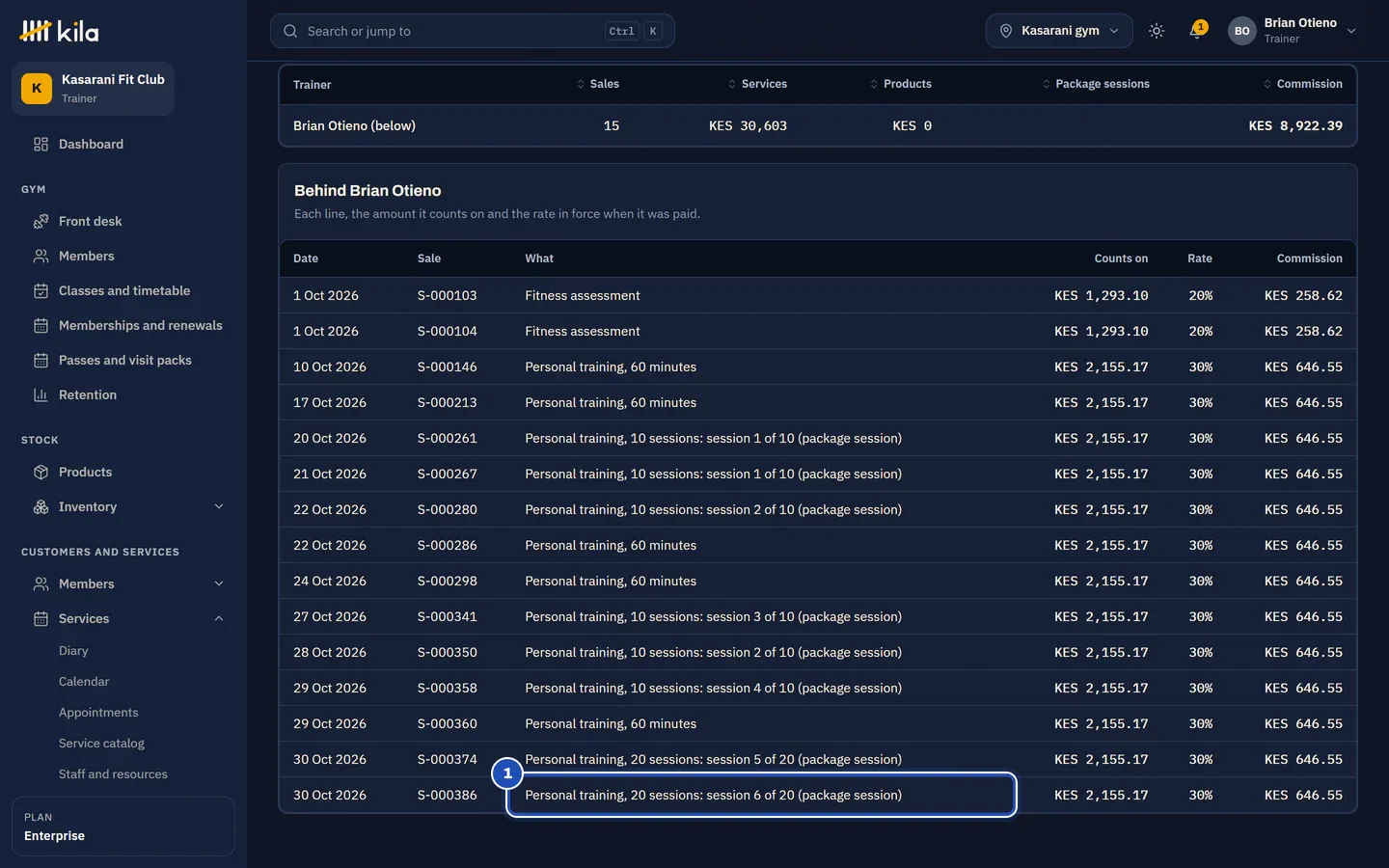Select the Brian Otieno (below) trainer row
Screen dimensions: 1389x868
pyautogui.click(x=818, y=125)
